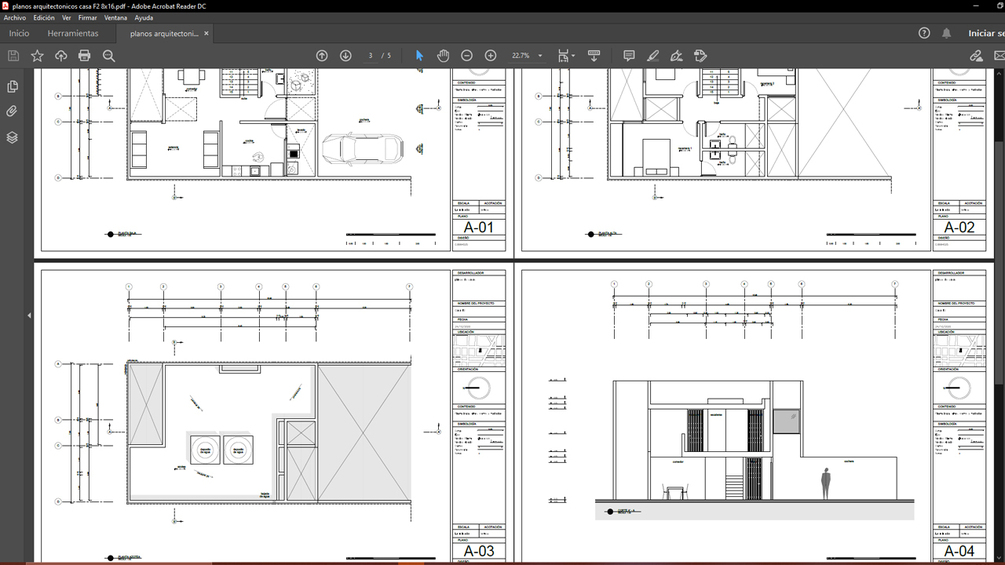This screenshot has height=565, width=1005.
Task: Open the Edición menu
Action: 44,18
